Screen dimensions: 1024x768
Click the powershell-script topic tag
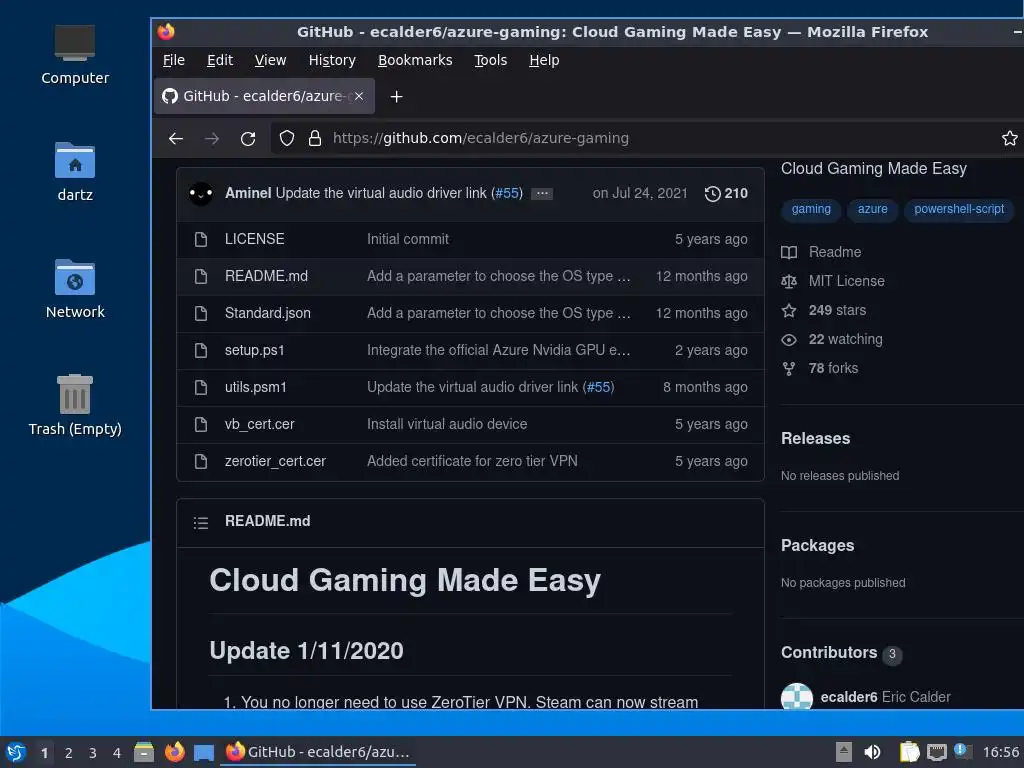tap(959, 209)
